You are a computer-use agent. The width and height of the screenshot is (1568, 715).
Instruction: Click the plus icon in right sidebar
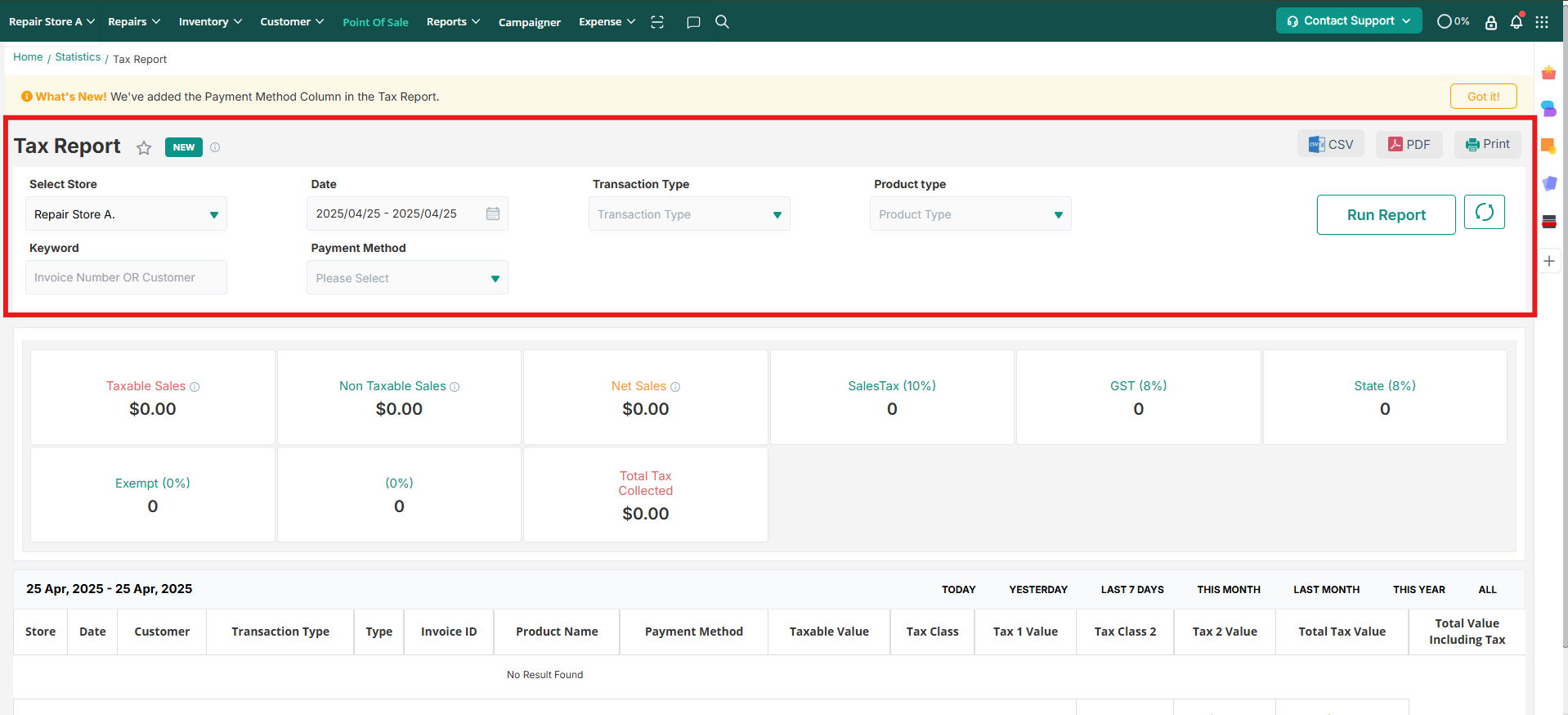tap(1549, 261)
